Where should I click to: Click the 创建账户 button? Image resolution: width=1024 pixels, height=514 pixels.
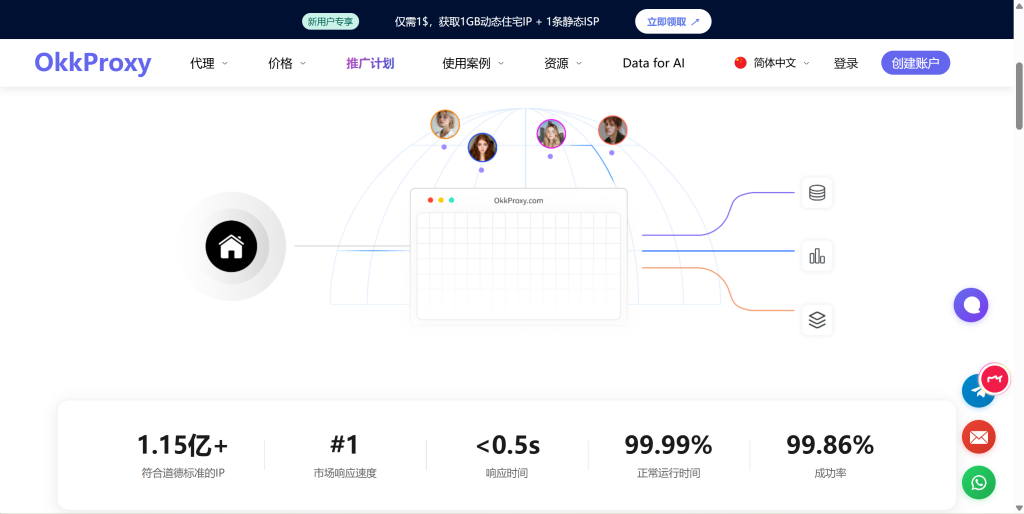tap(915, 63)
